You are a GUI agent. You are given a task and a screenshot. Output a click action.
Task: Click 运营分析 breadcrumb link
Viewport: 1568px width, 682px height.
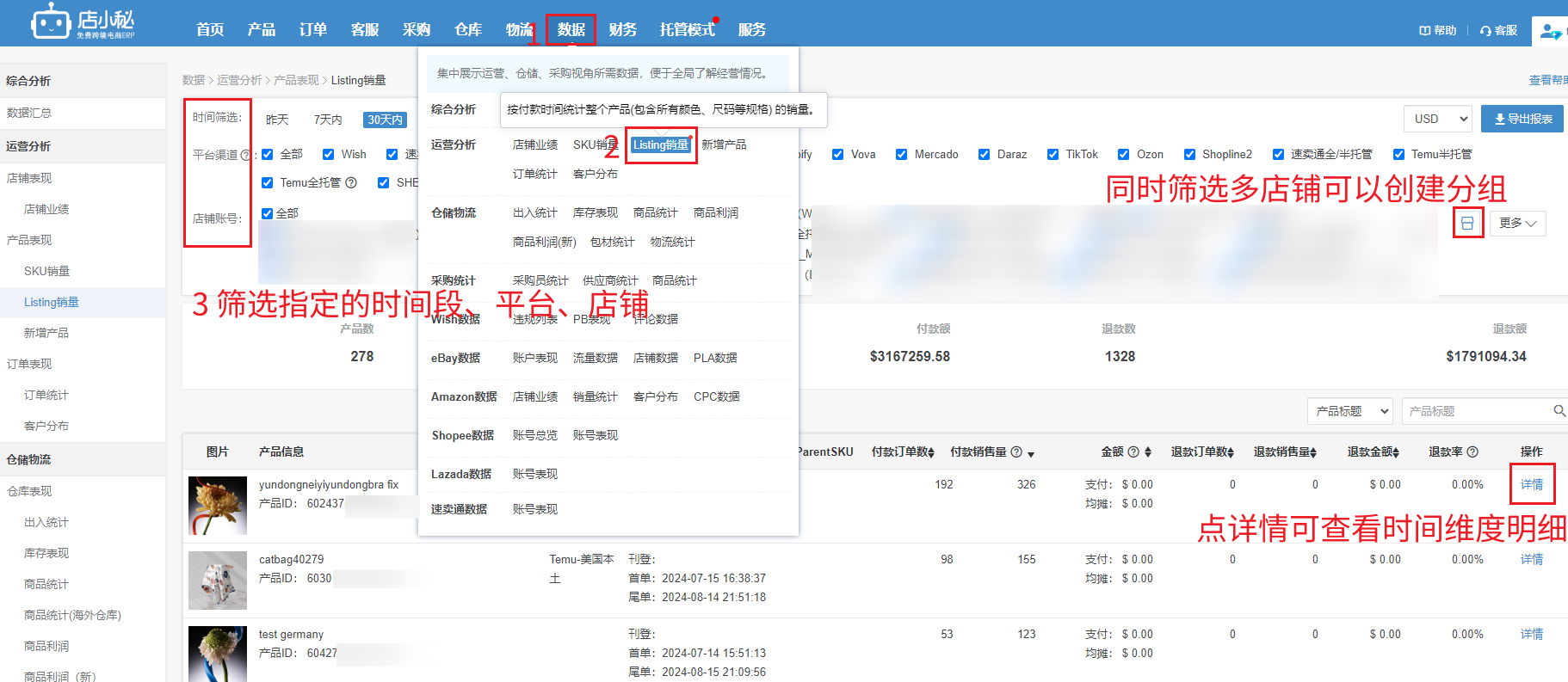tap(239, 80)
